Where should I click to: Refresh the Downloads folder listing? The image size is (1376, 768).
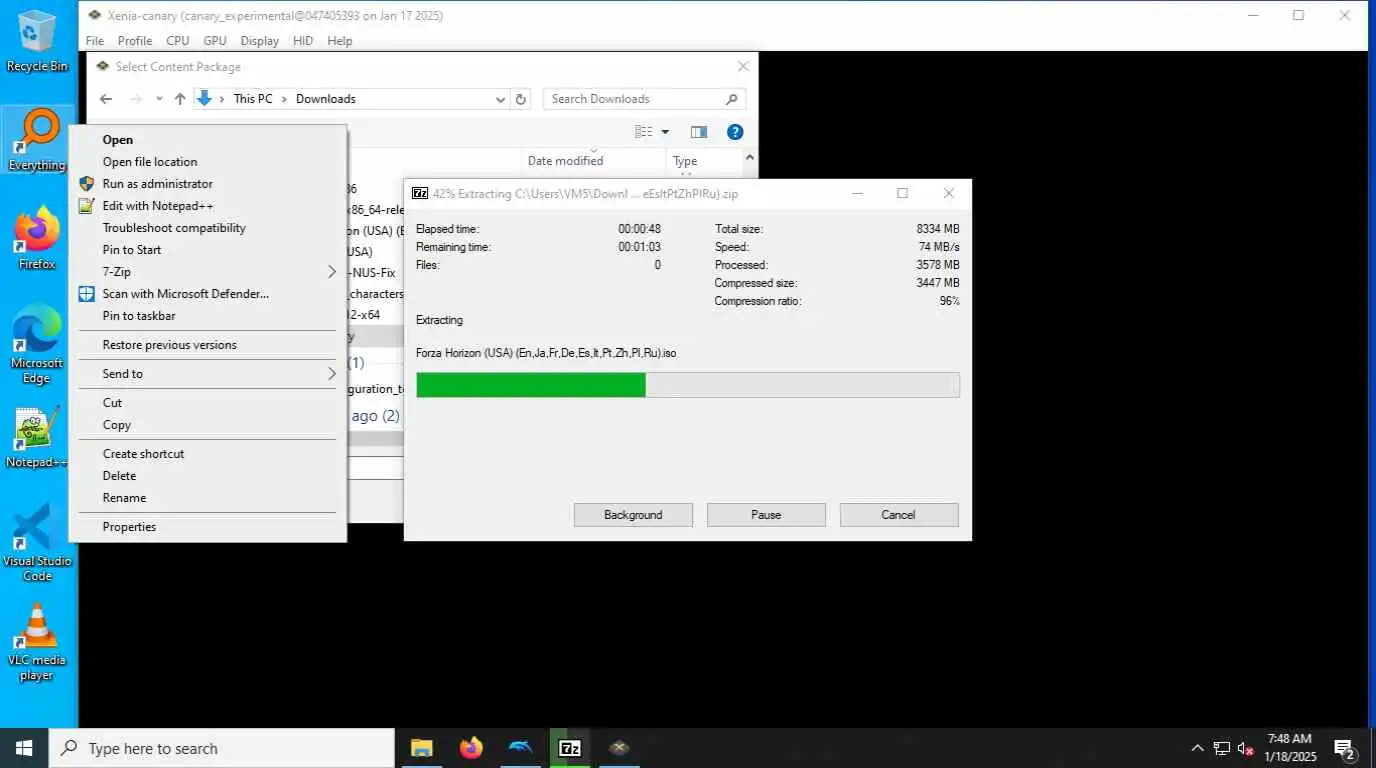coord(520,99)
